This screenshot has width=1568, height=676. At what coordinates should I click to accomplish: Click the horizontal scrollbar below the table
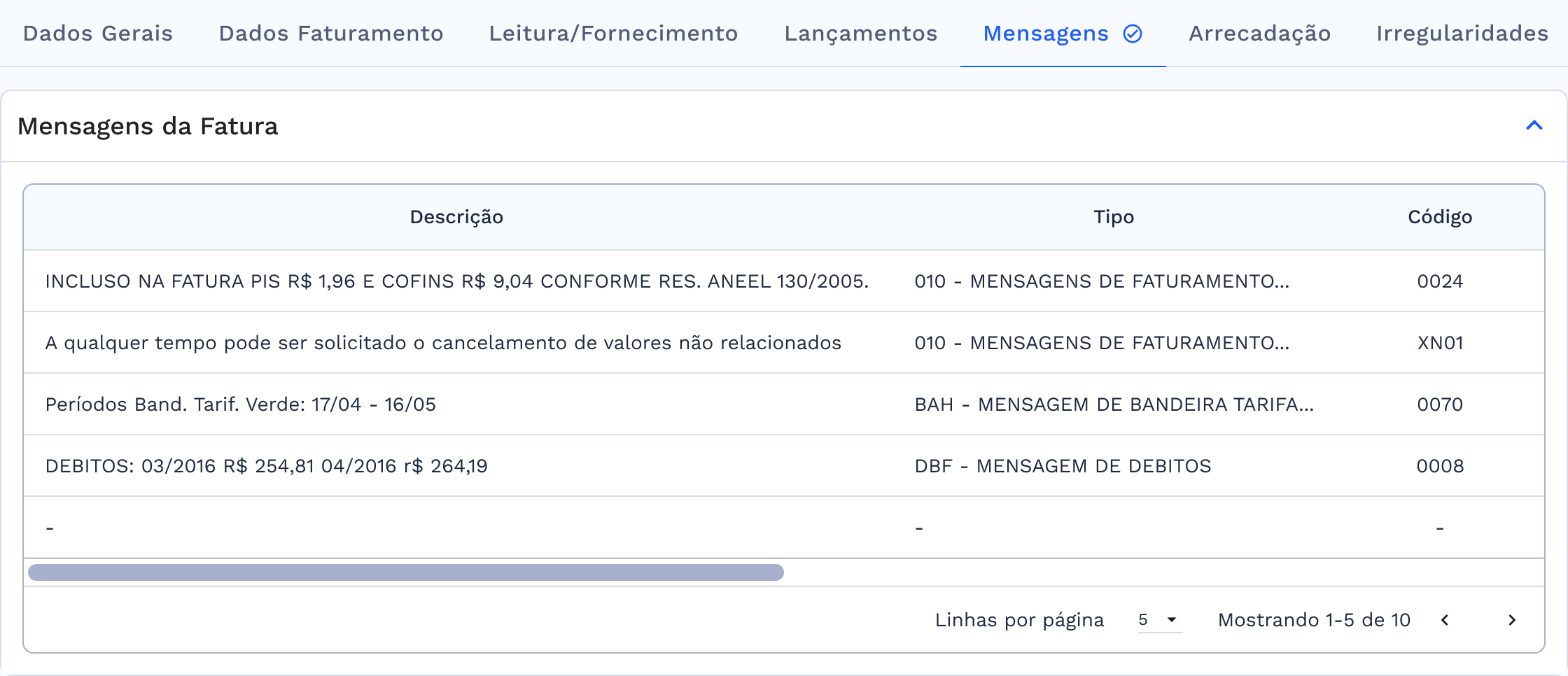[x=406, y=572]
